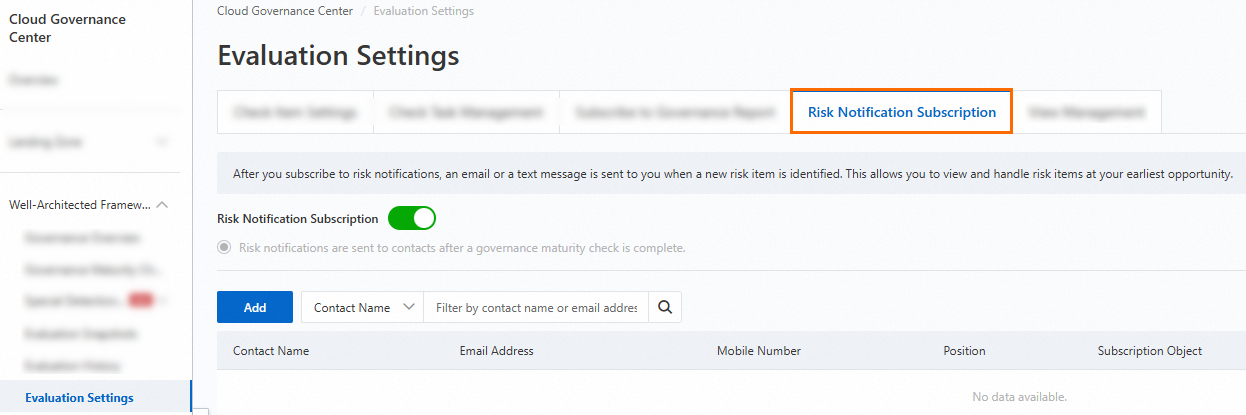This screenshot has height=415, width=1246.
Task: Switch to Risk Notification Subscription tab
Action: coord(901,112)
